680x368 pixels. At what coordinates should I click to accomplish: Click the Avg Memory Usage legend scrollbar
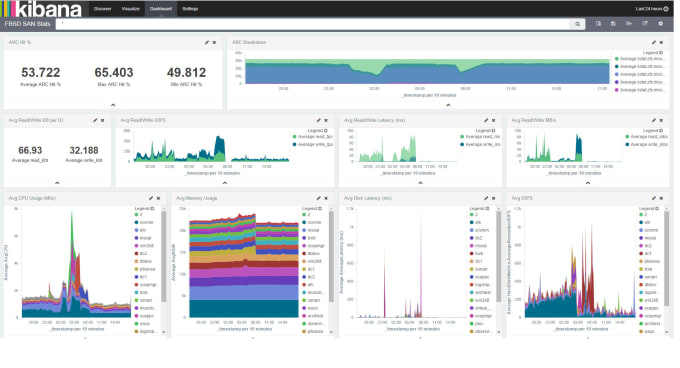click(x=331, y=257)
